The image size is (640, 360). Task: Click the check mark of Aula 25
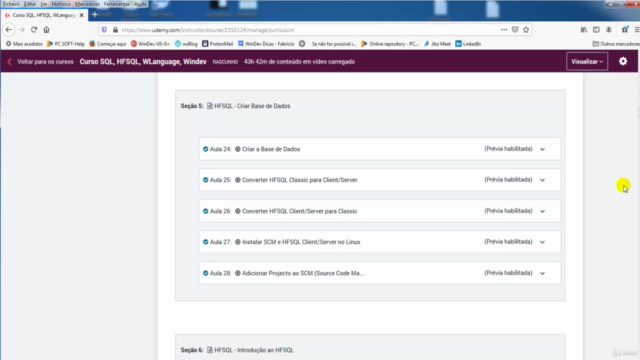coord(205,180)
